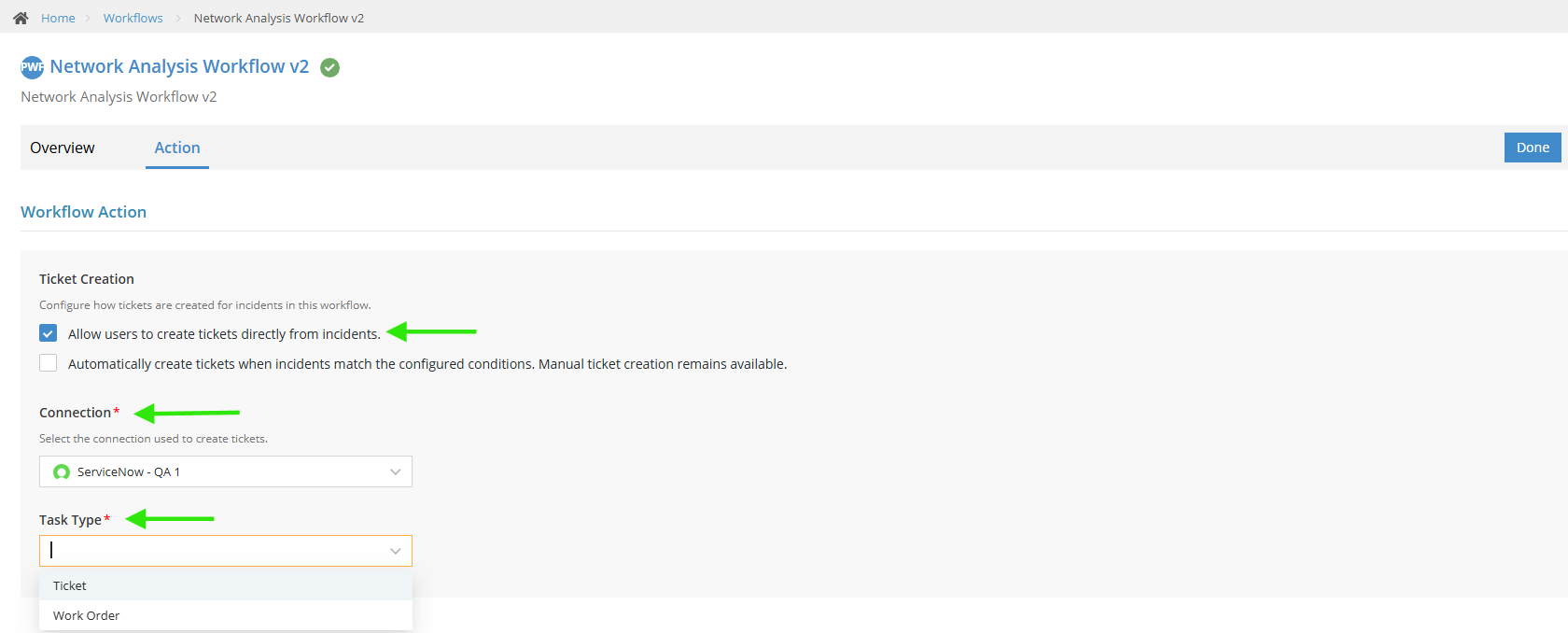This screenshot has width=1568, height=633.
Task: Click the green verified checkmark badge
Action: click(x=329, y=67)
